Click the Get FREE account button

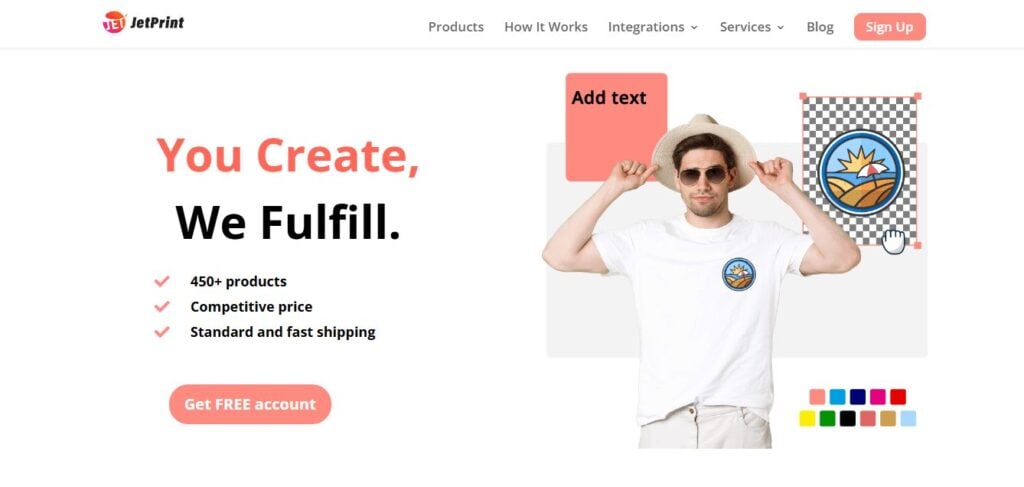coord(250,404)
